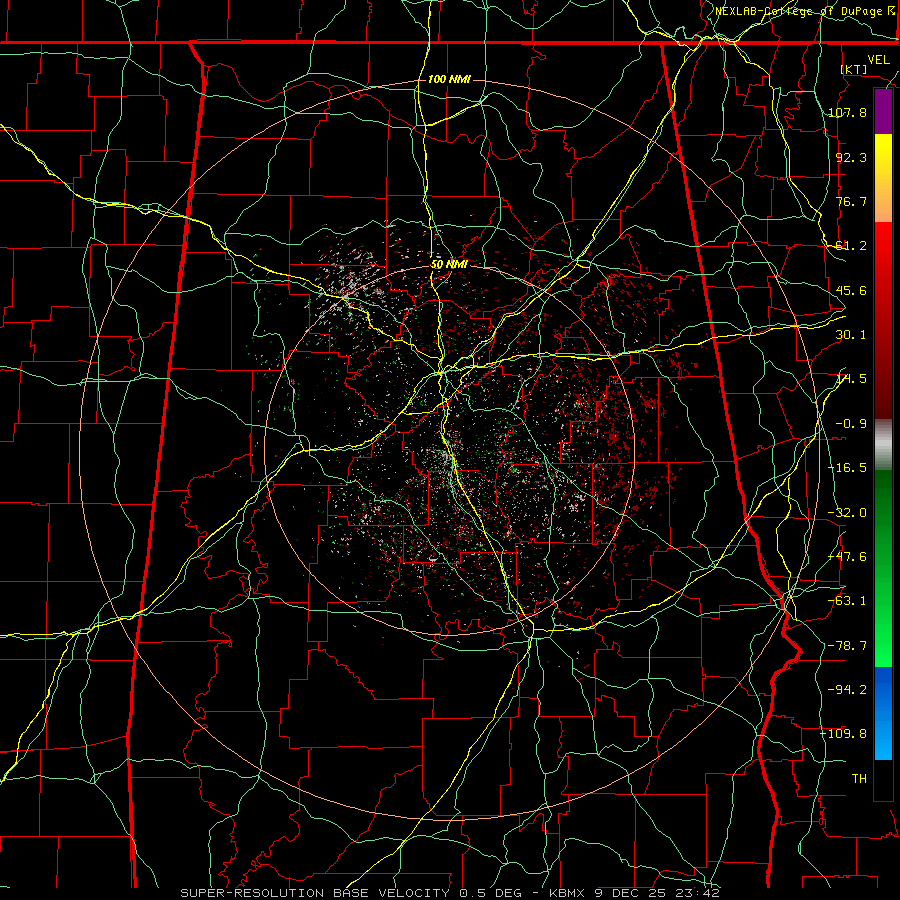The width and height of the screenshot is (900, 900).
Task: Click the 76.7 value on velocity scale
Action: point(851,201)
